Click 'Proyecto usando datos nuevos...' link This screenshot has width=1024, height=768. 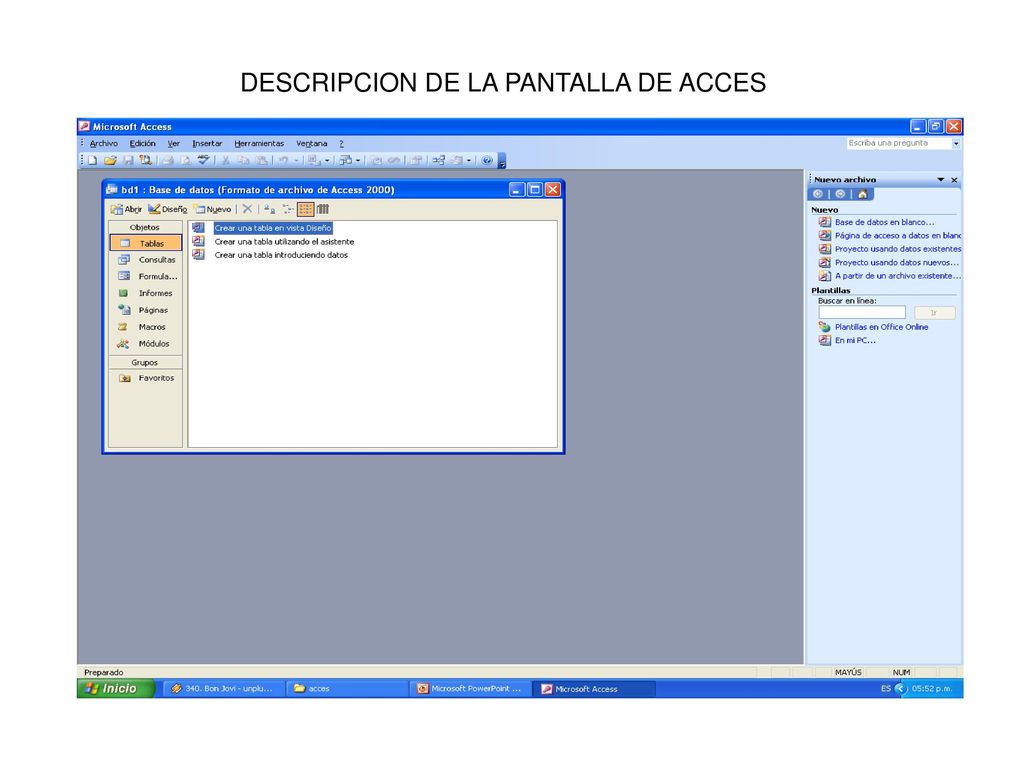tap(897, 263)
